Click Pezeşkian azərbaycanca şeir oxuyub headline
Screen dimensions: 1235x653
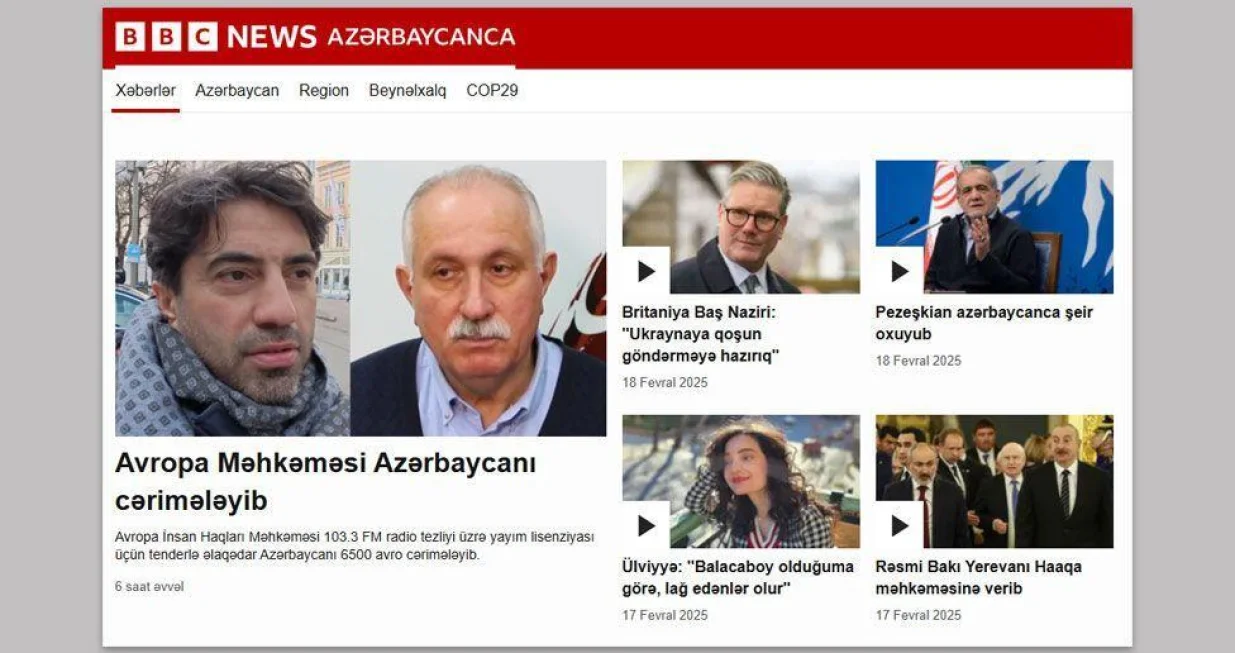(x=984, y=323)
